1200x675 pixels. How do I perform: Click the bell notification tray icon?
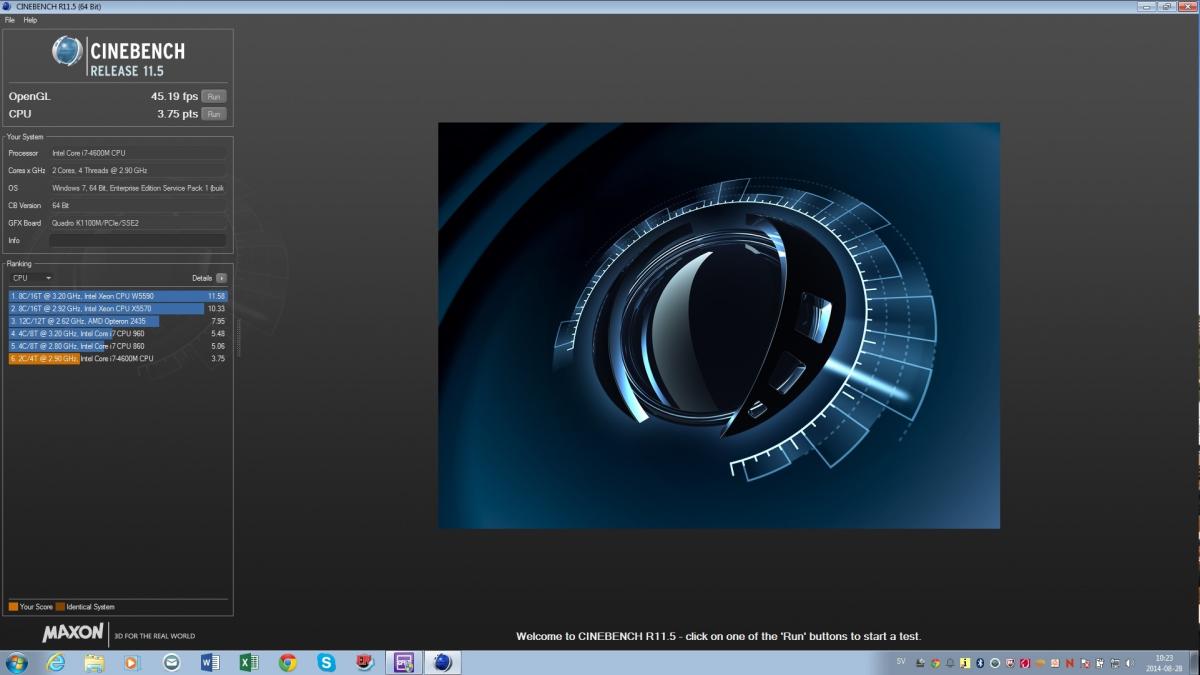coord(950,663)
